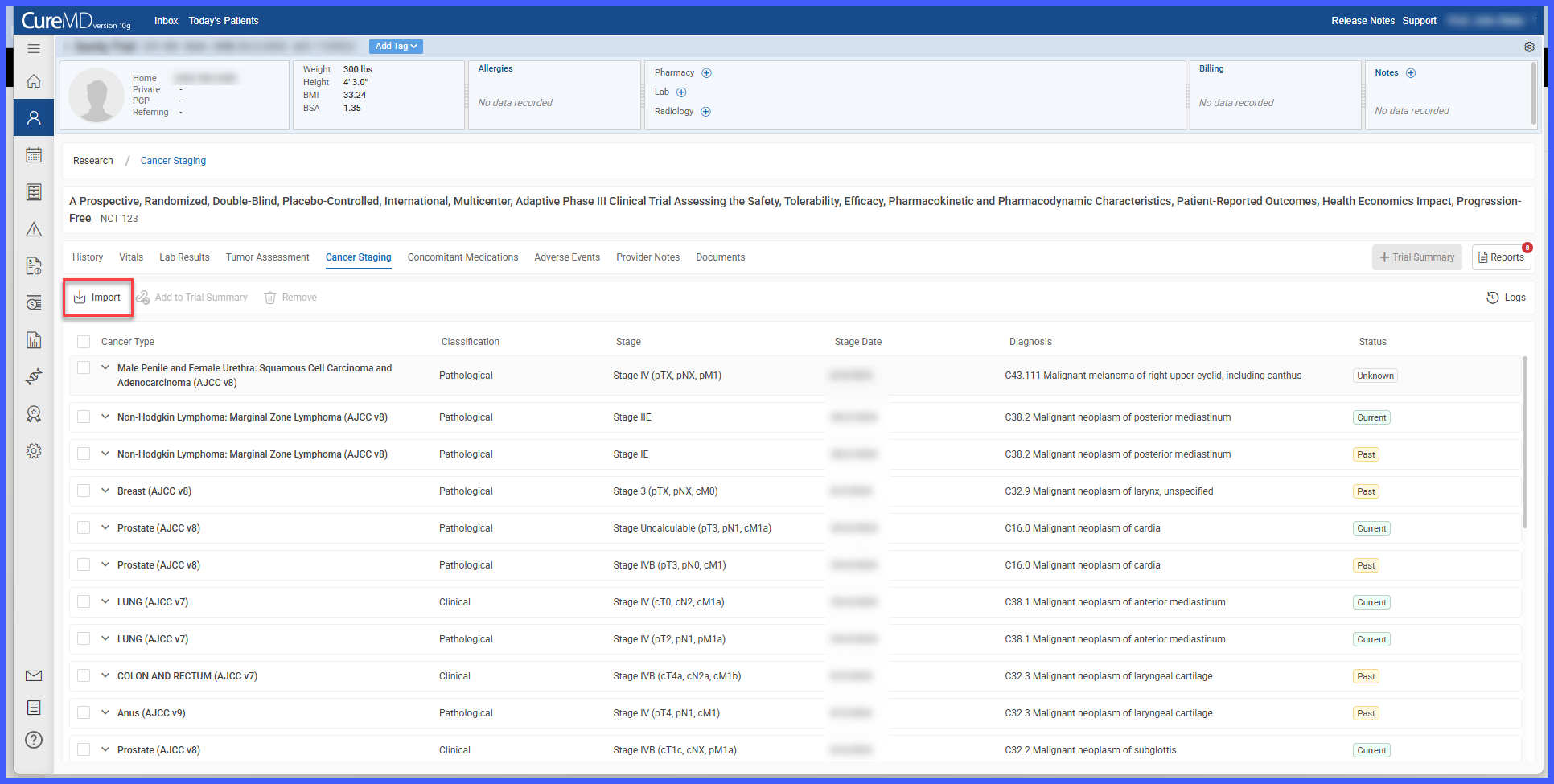The height and width of the screenshot is (784, 1554).
Task: Click the Import button
Action: (97, 298)
